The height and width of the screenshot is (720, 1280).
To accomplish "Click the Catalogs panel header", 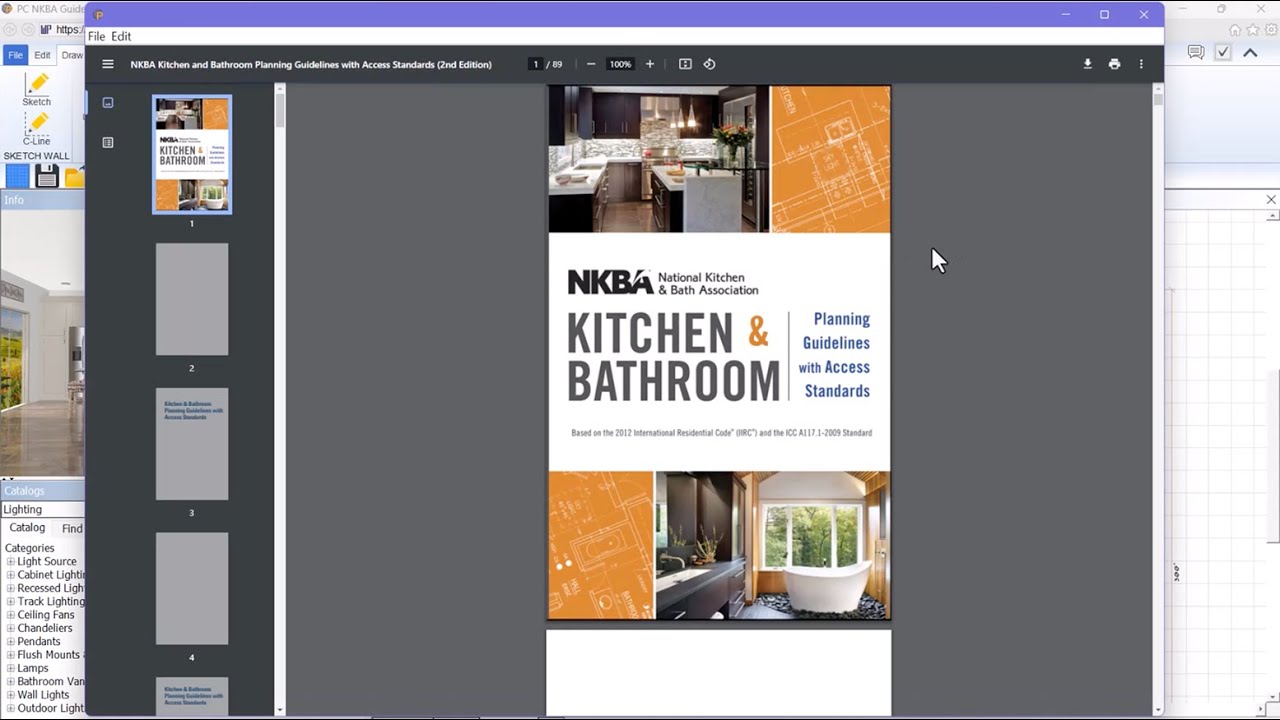I will (43, 491).
